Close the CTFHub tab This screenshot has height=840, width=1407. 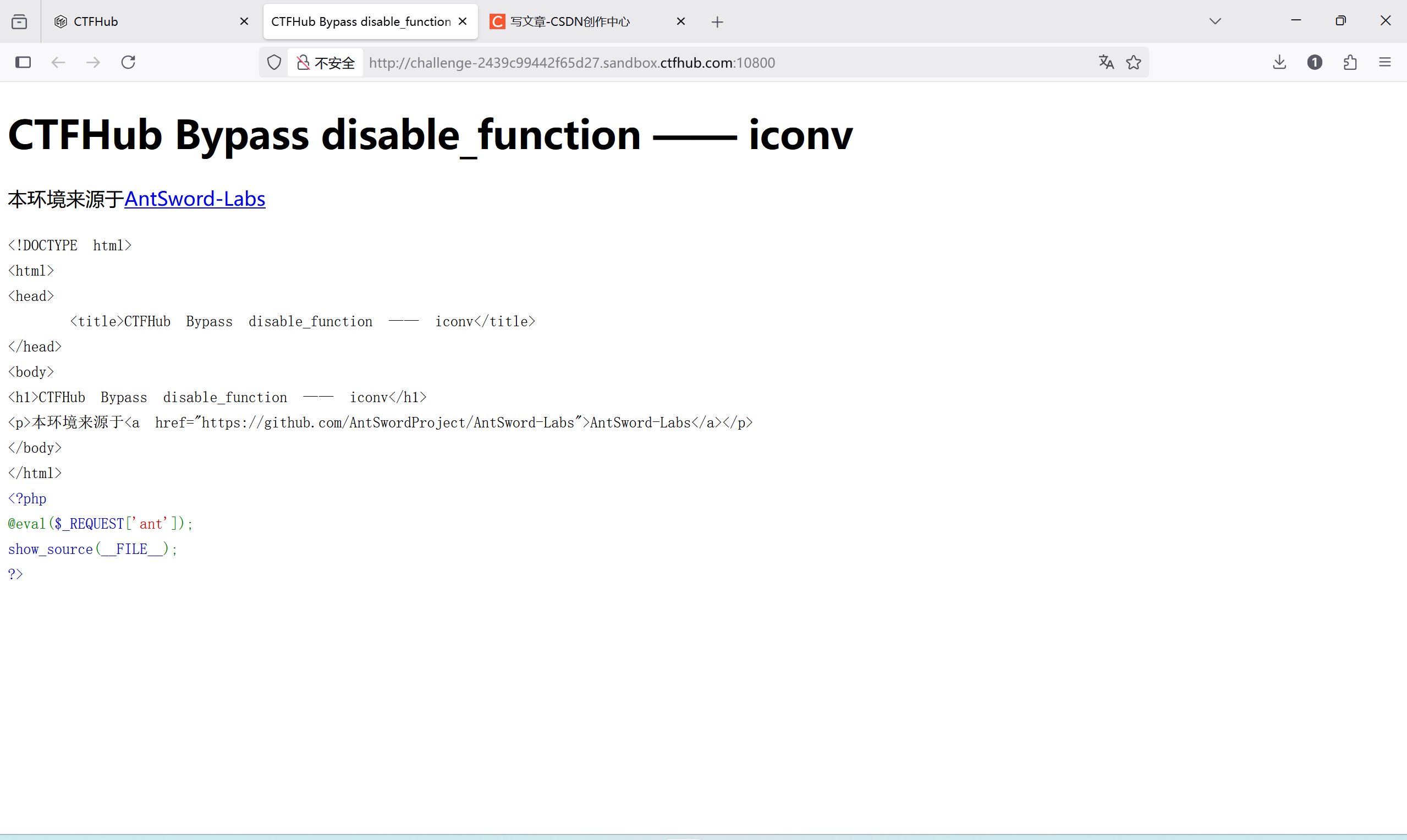tap(244, 21)
